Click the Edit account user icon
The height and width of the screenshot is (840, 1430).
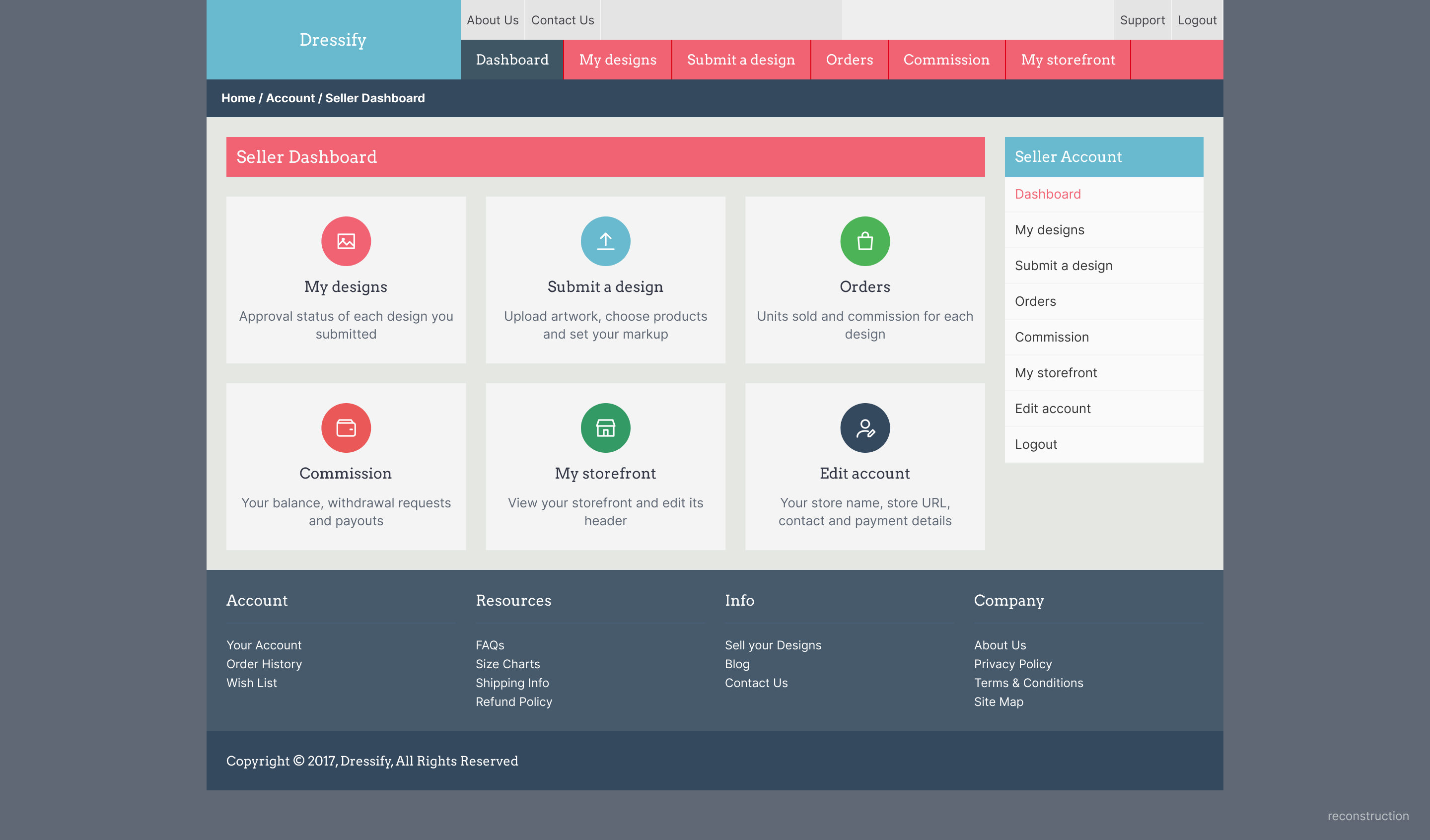(865, 428)
